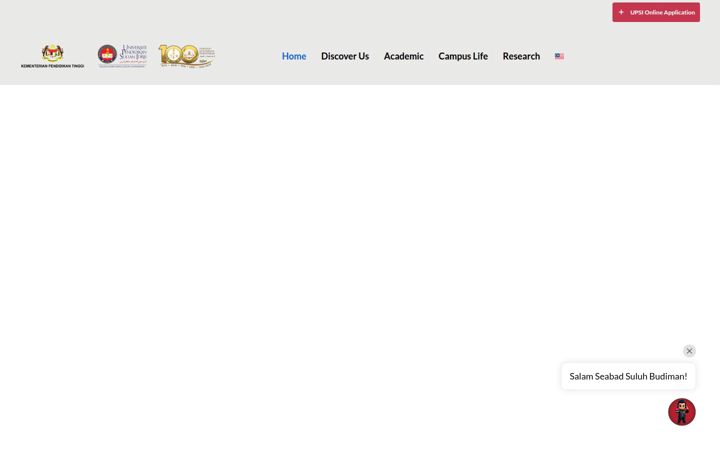Click the Kementerian Pendidikan Tinggi logo
720x450 pixels.
coord(52,56)
